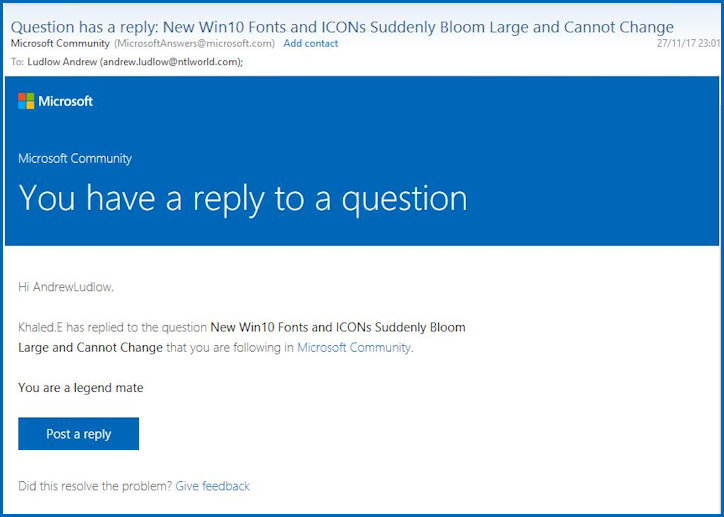Click the bold question title in message body

(x=337, y=327)
